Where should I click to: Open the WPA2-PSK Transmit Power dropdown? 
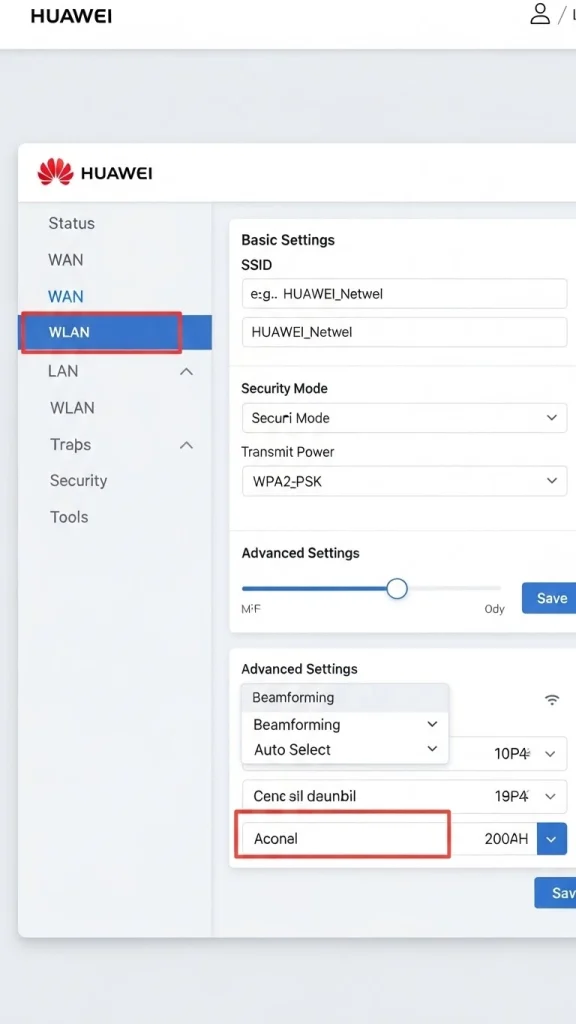[x=403, y=481]
